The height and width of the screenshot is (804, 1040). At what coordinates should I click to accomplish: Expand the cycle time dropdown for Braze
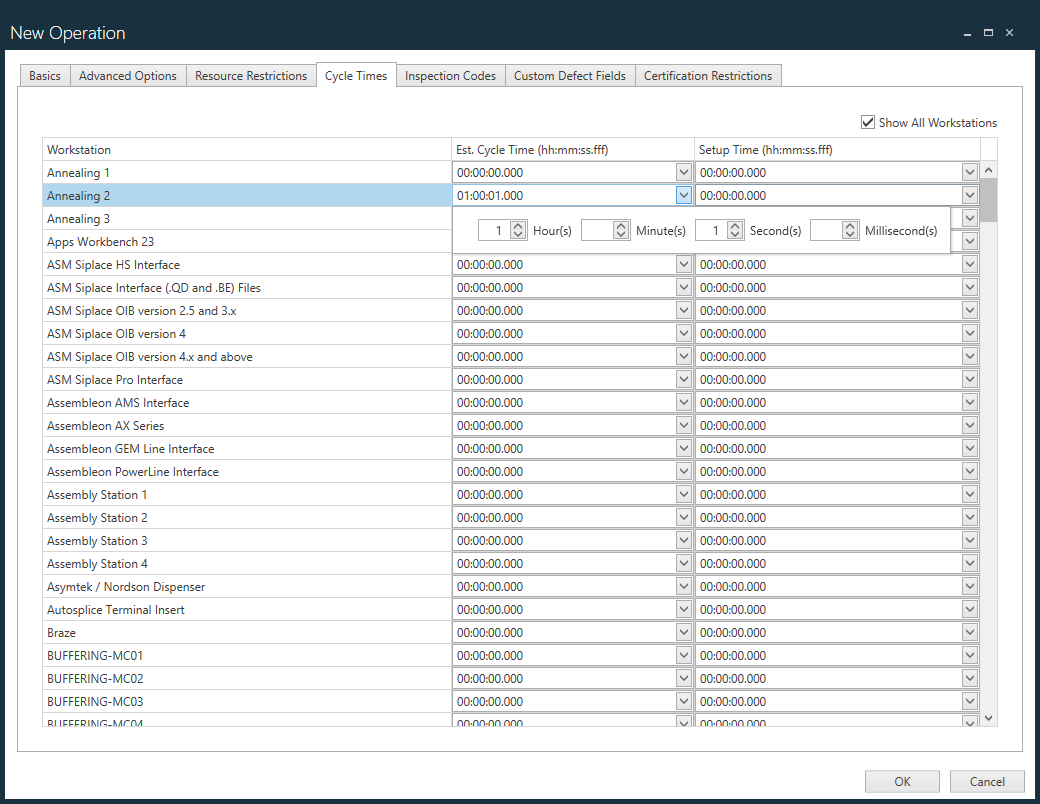tap(683, 632)
